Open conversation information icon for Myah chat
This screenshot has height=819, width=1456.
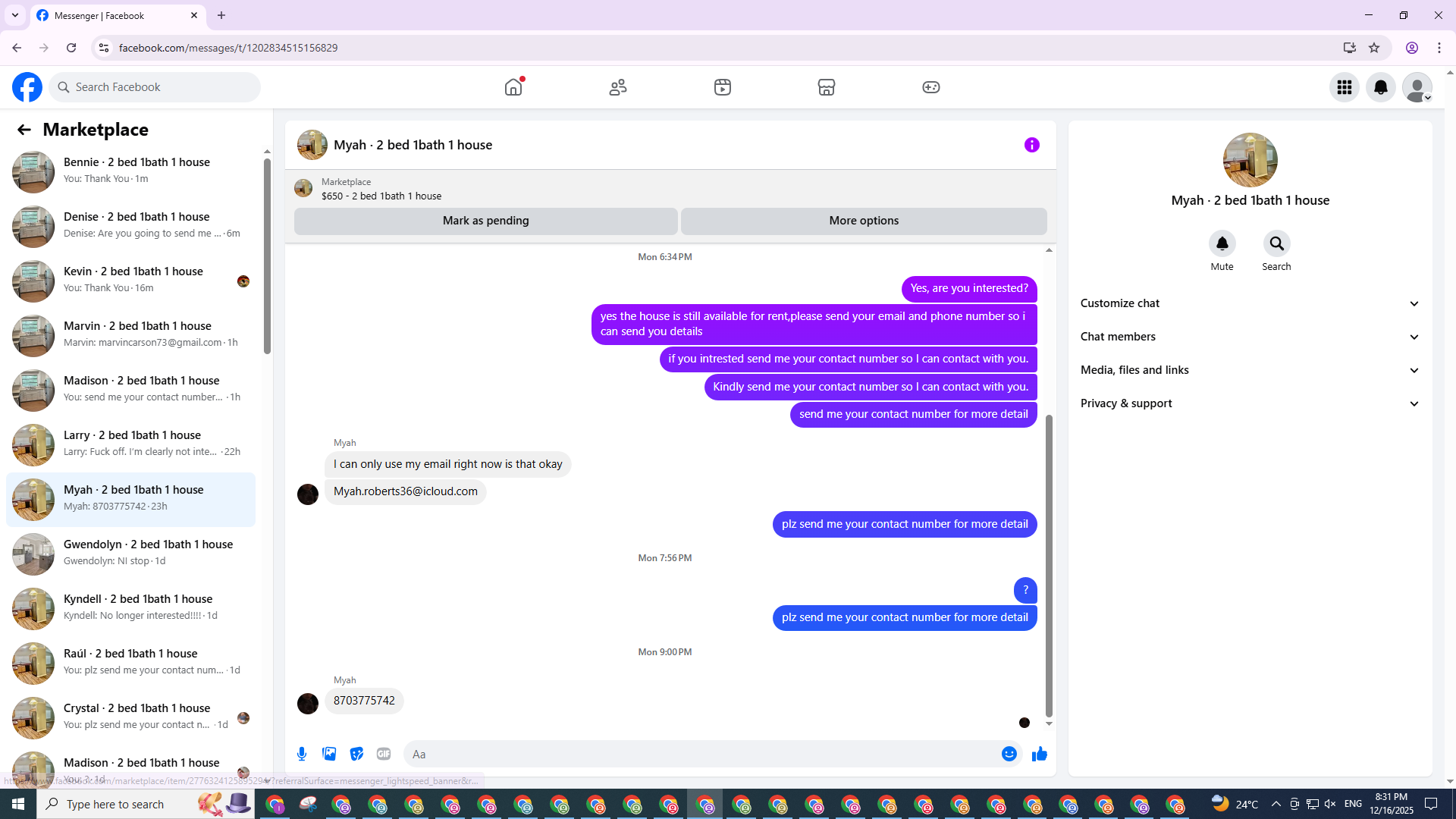click(1032, 145)
